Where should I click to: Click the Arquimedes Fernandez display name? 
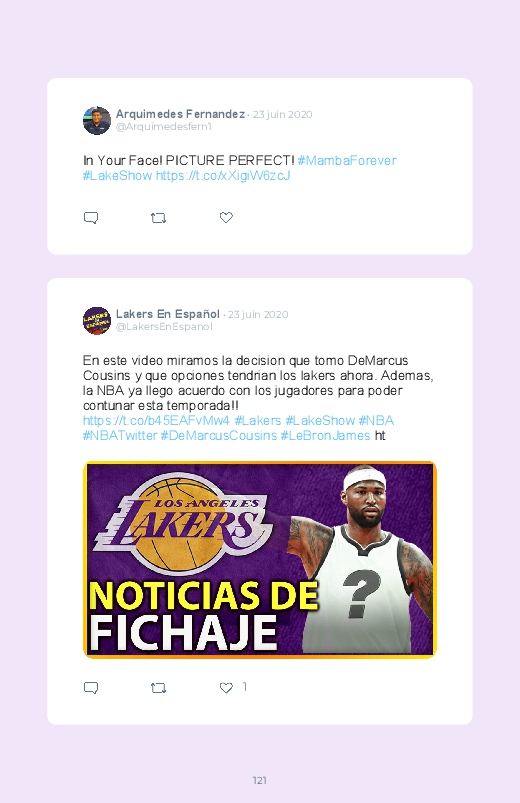coord(180,114)
